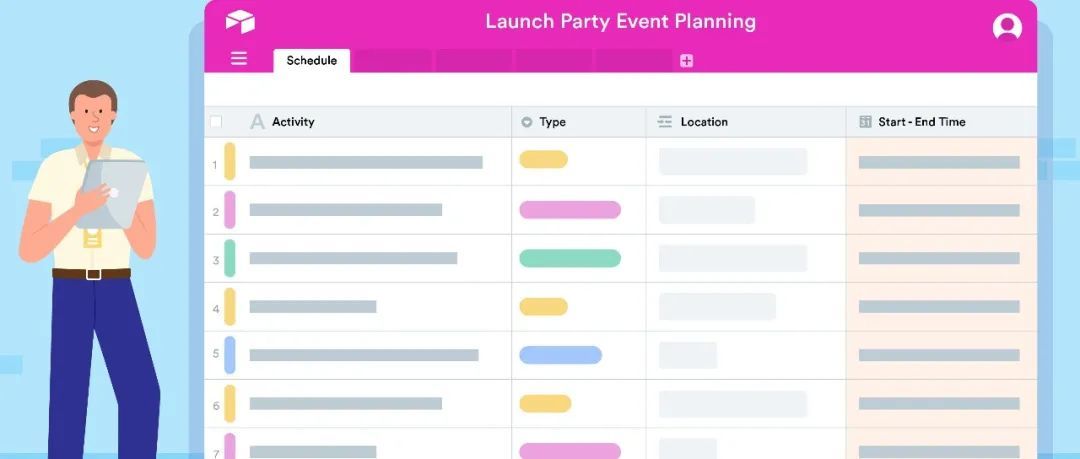The height and width of the screenshot is (459, 1080).
Task: Open the second blank pink tab
Action: [474, 61]
